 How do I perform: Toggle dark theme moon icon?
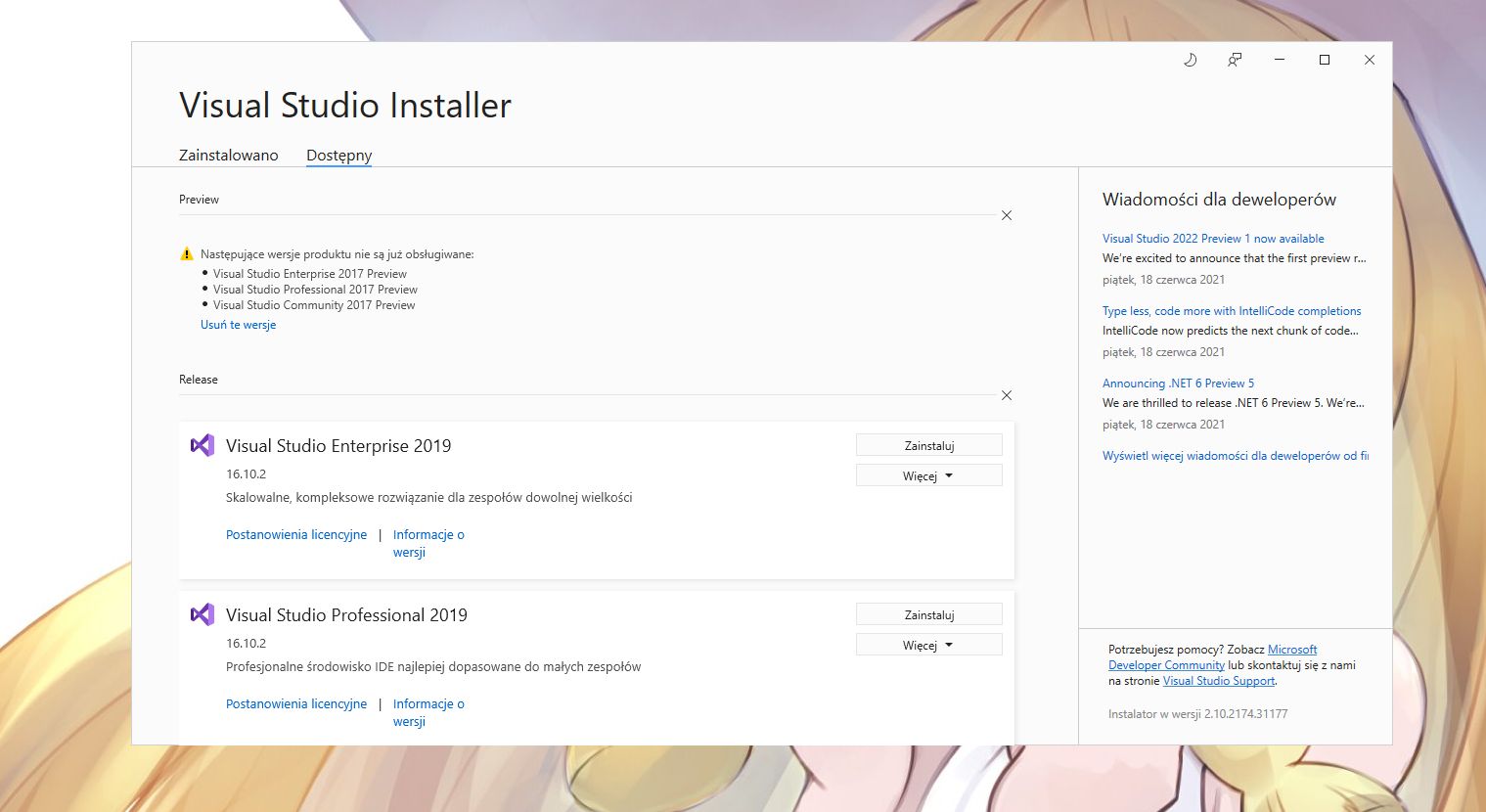(1190, 60)
